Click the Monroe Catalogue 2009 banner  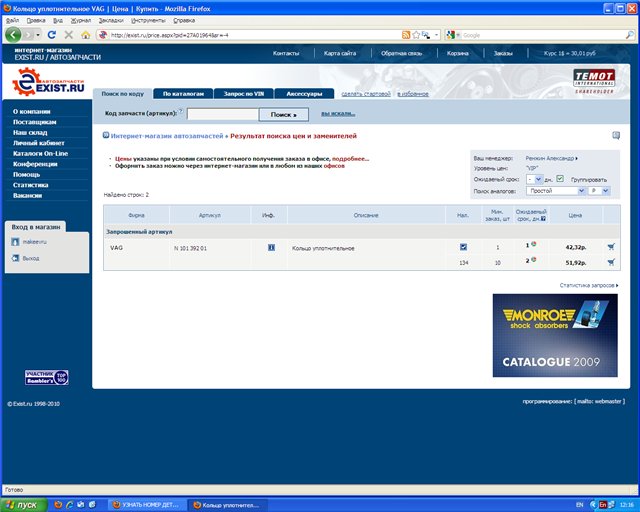coord(555,335)
